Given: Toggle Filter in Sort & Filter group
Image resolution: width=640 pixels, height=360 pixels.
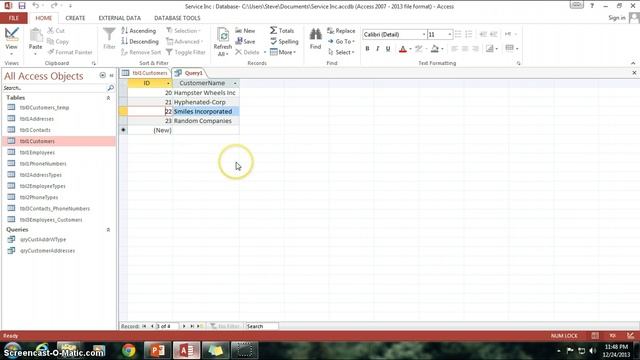Looking at the screenshot, I should [186, 52].
